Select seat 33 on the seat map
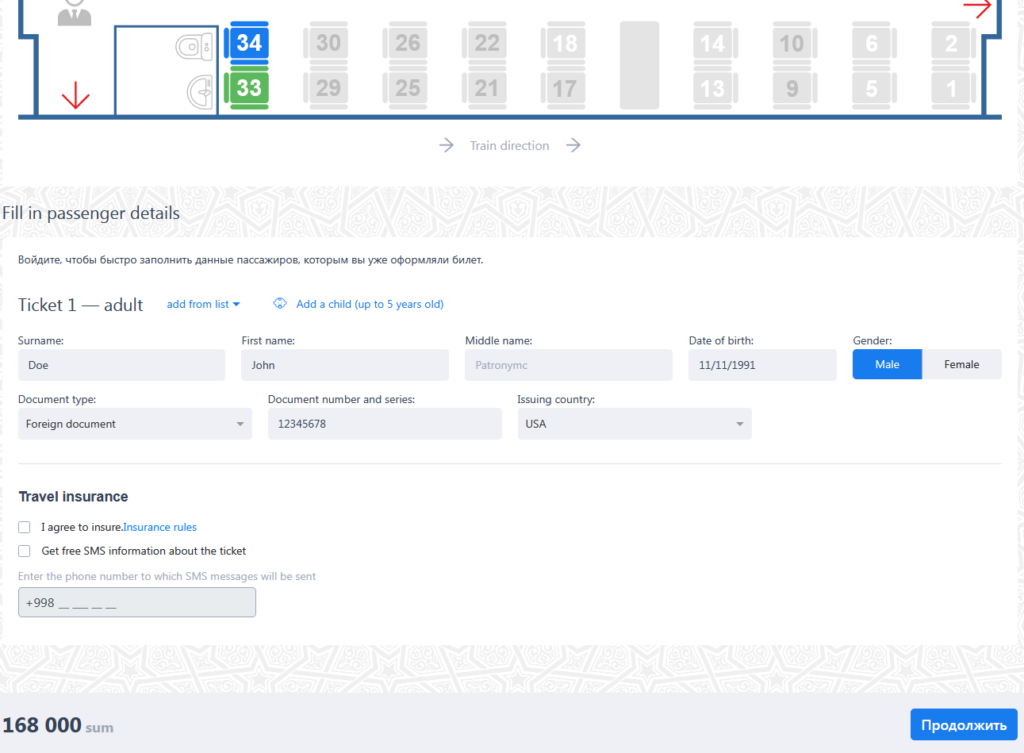The height and width of the screenshot is (753, 1024). [247, 88]
